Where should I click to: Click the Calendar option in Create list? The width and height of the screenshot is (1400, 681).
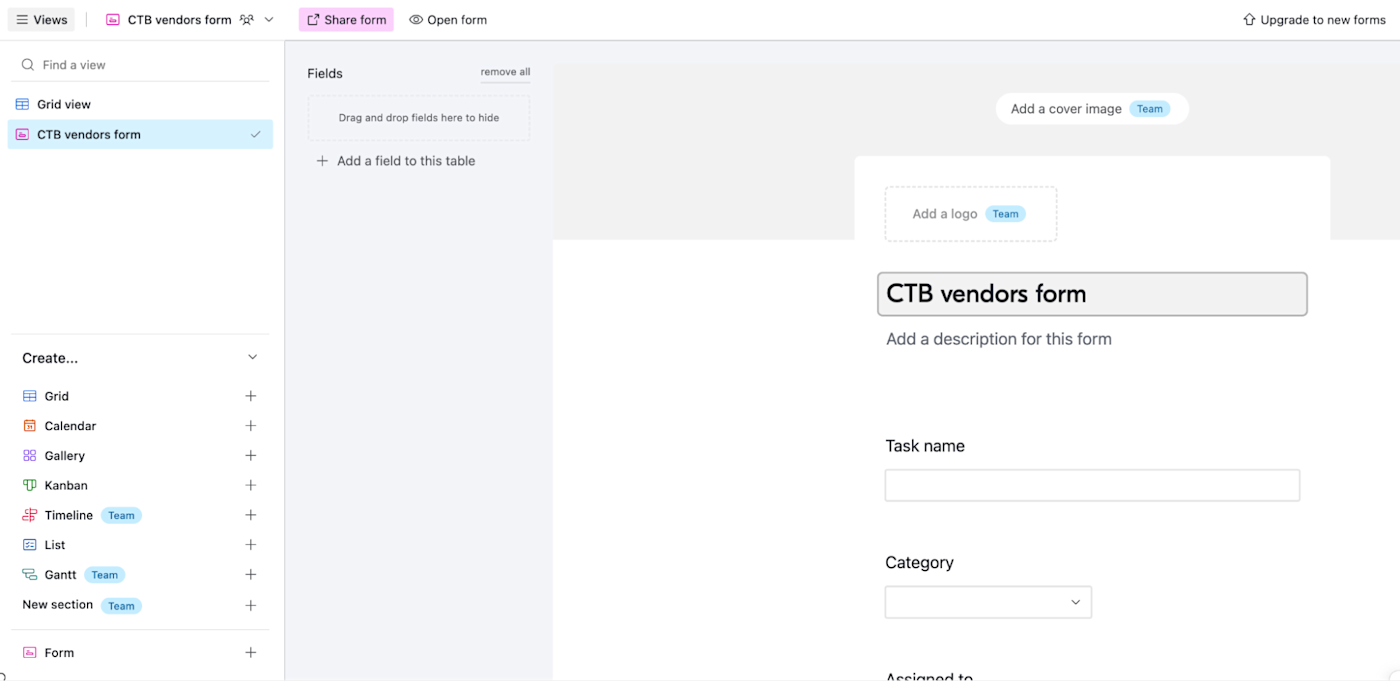click(x=70, y=426)
